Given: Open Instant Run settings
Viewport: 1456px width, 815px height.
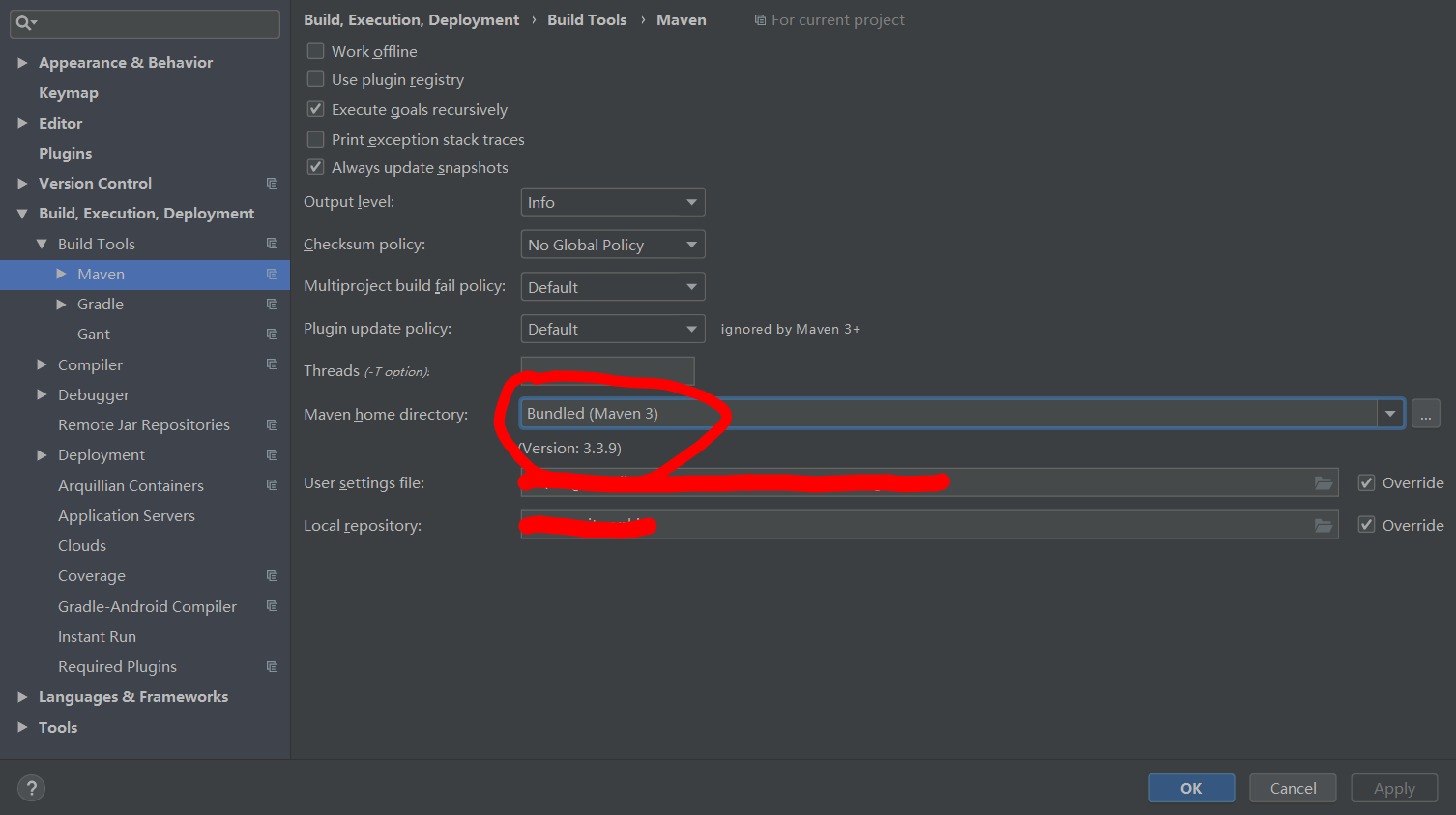Looking at the screenshot, I should pyautogui.click(x=97, y=637).
